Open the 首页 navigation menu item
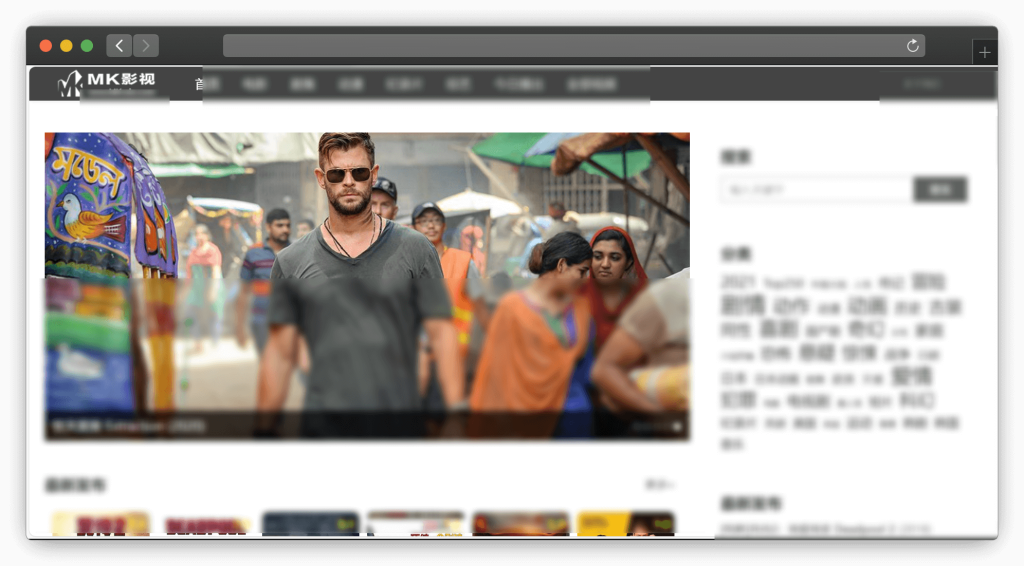Screen dimensions: 1024x566 point(207,85)
